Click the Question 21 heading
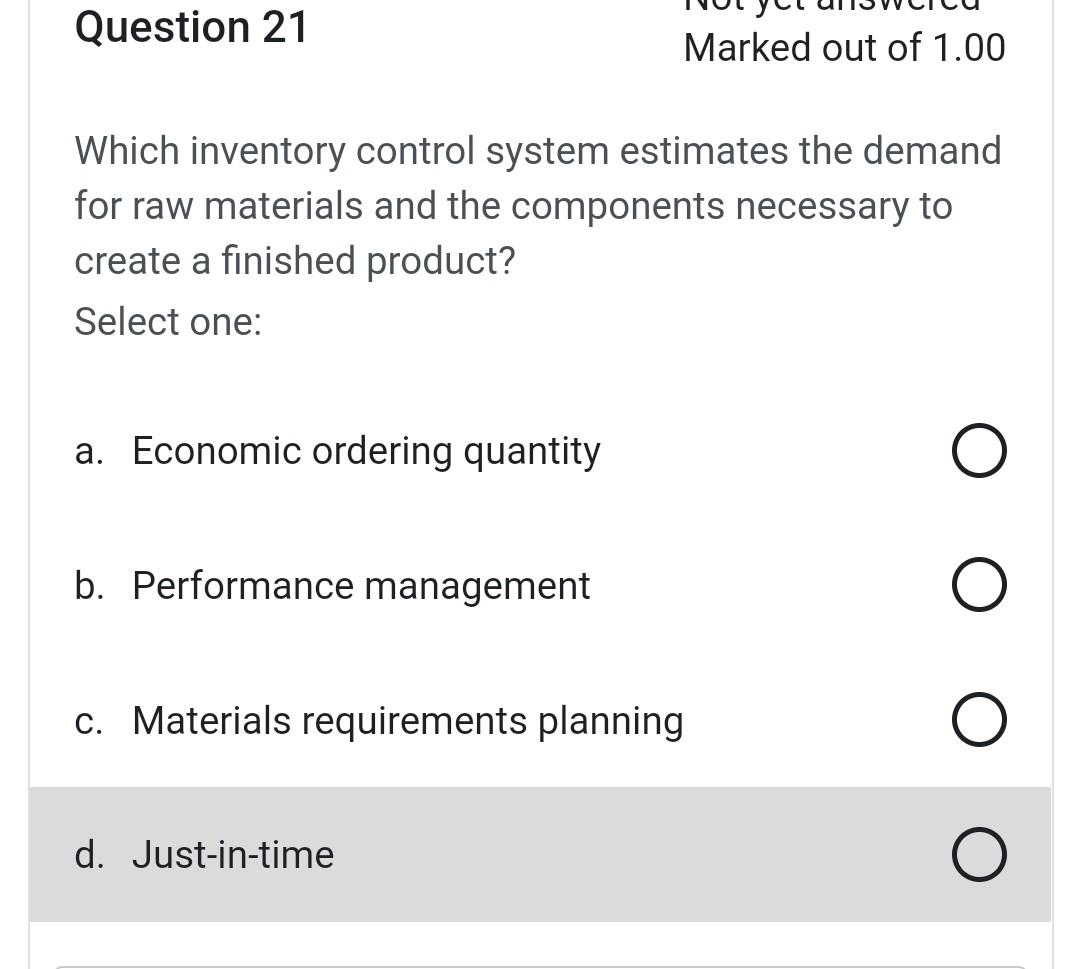1080x969 pixels. point(192,27)
